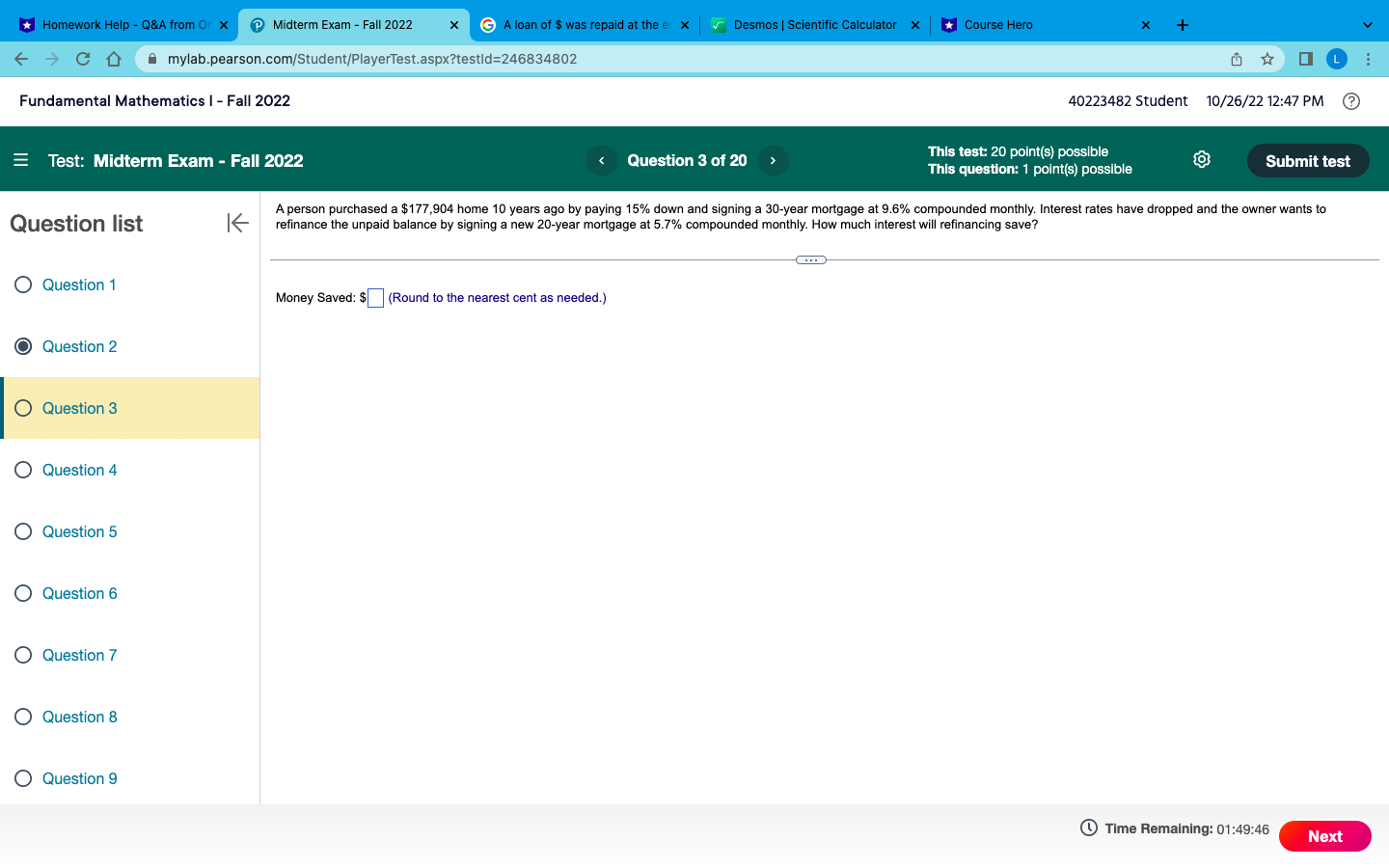
Task: Collapse the Question list panel
Action: (x=237, y=223)
